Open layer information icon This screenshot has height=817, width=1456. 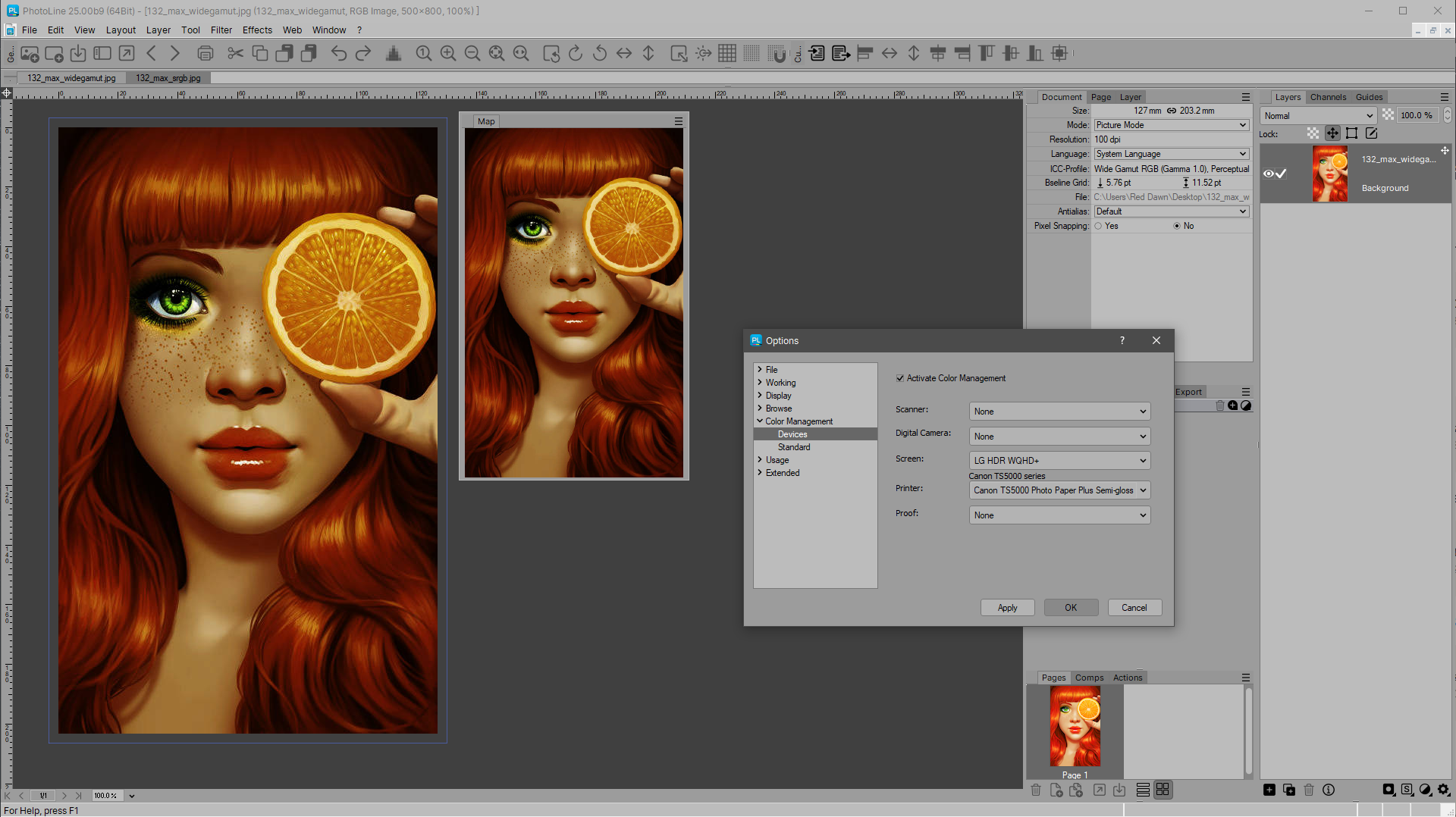point(1329,790)
